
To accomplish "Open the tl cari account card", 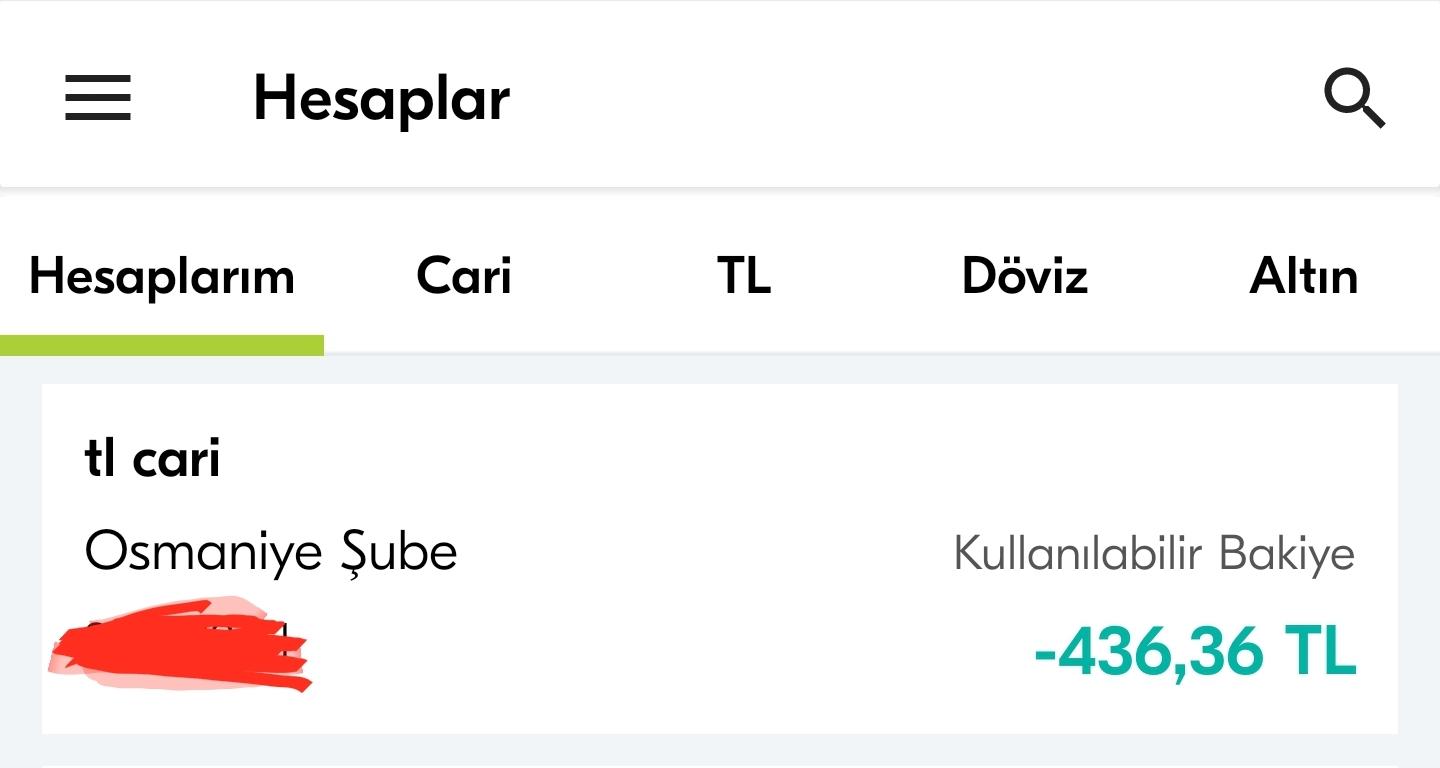I will [x=720, y=559].
